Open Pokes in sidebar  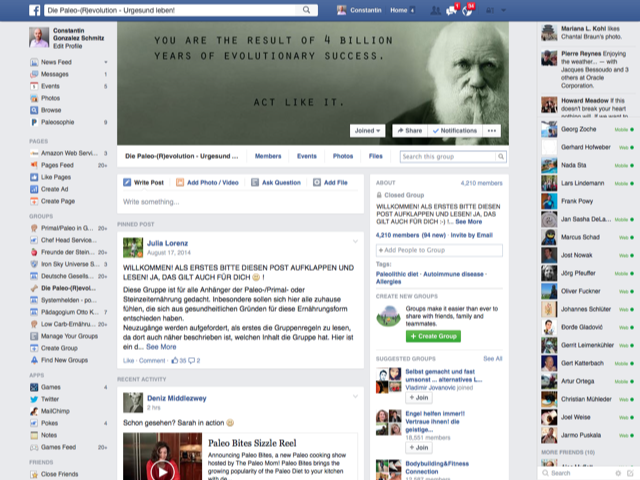tap(49, 423)
